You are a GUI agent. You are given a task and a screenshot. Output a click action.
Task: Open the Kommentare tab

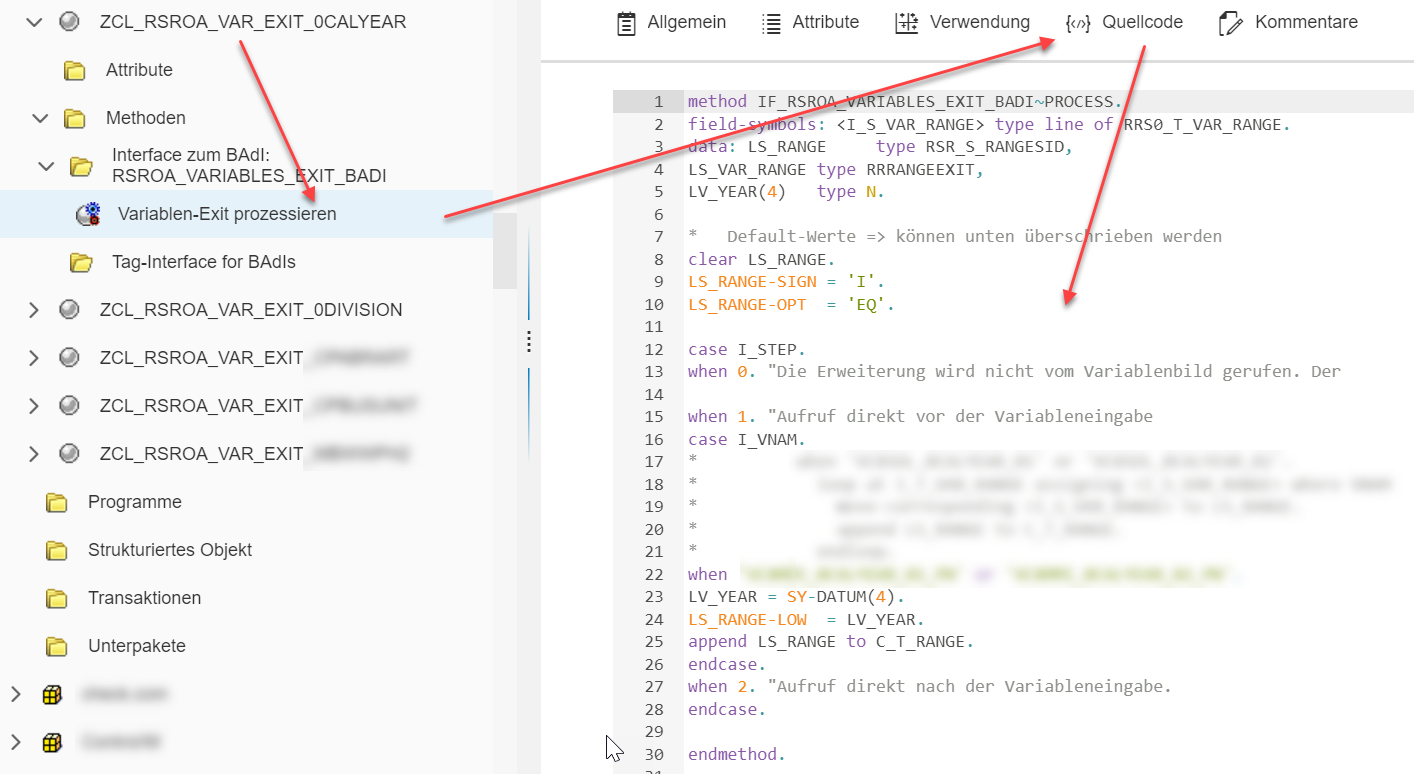point(1305,22)
